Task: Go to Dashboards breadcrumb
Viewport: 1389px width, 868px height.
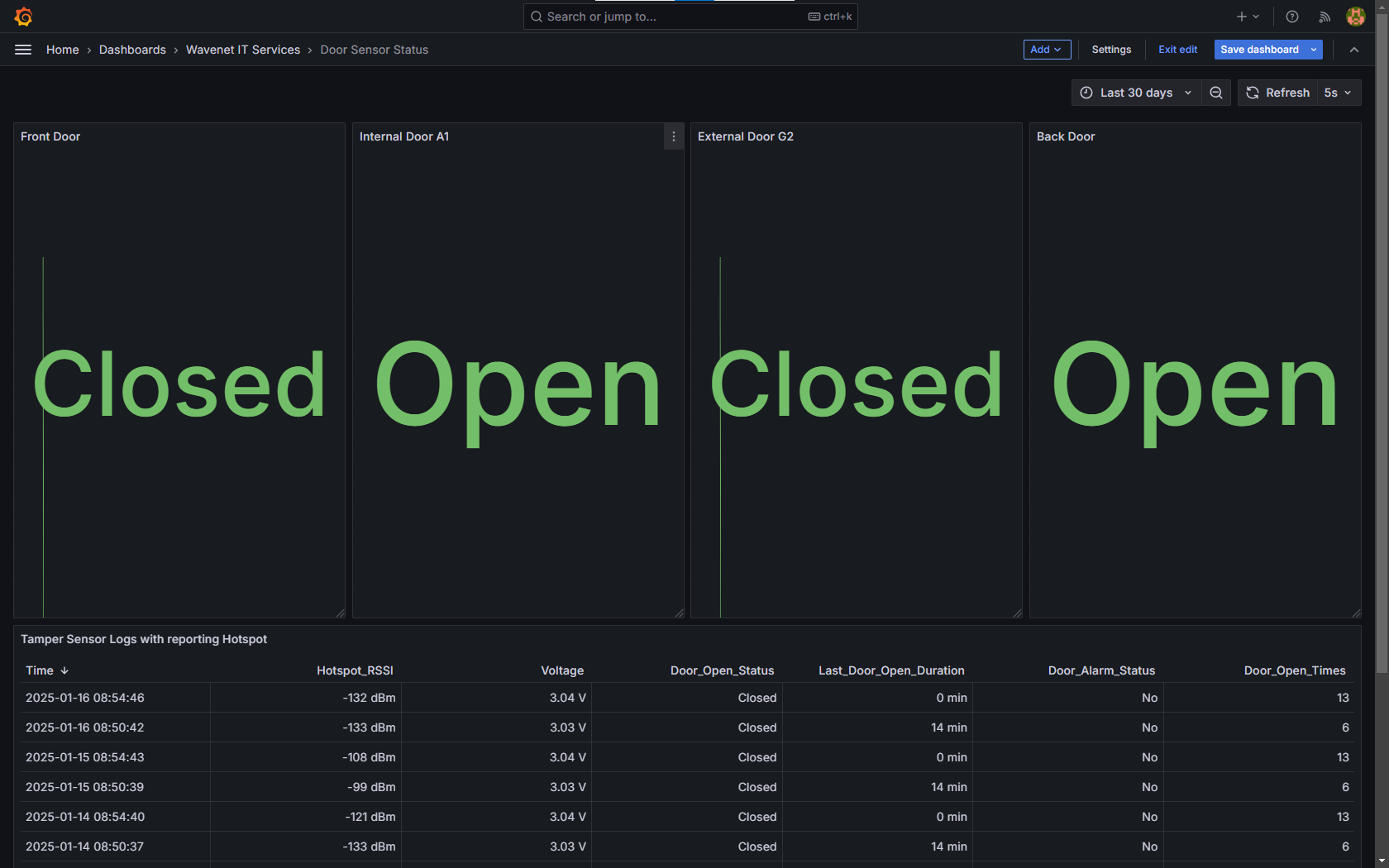Action: [132, 50]
